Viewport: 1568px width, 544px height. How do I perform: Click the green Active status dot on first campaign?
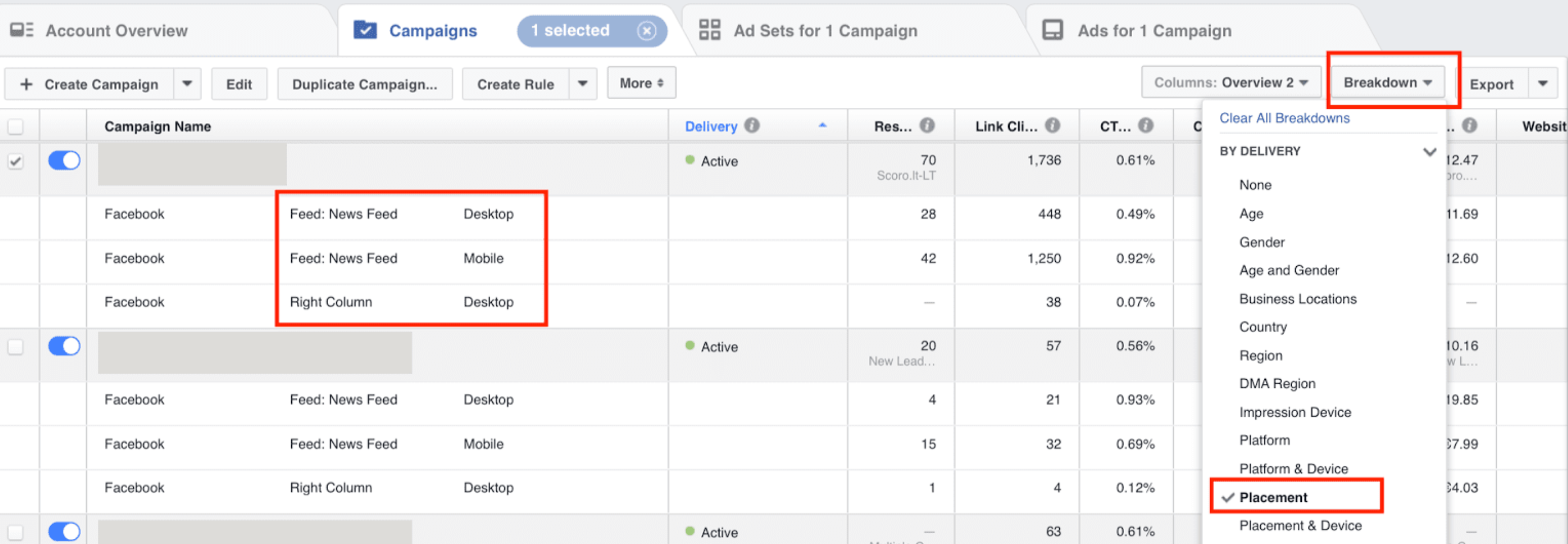[689, 161]
